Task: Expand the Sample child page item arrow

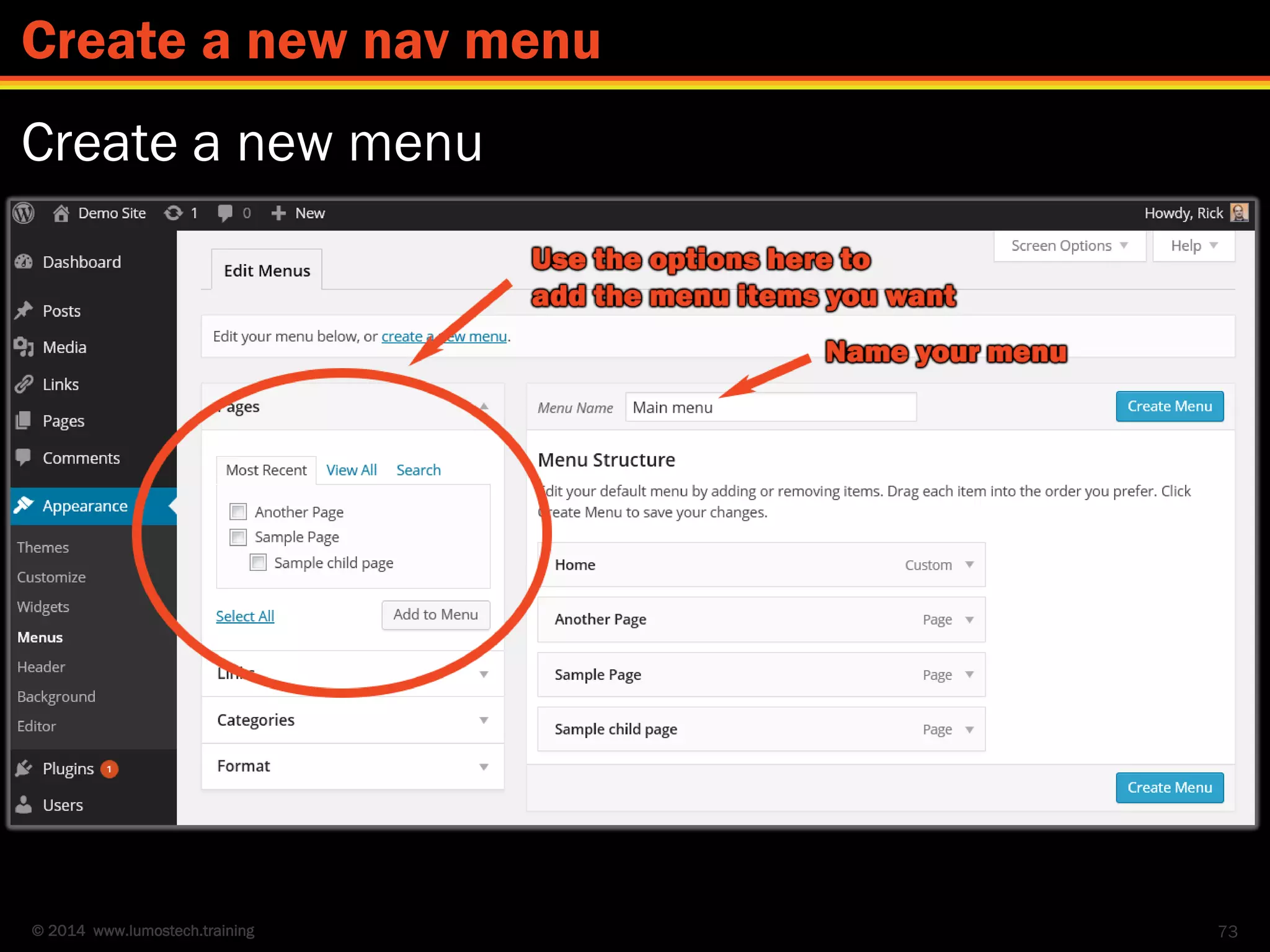Action: tap(969, 729)
